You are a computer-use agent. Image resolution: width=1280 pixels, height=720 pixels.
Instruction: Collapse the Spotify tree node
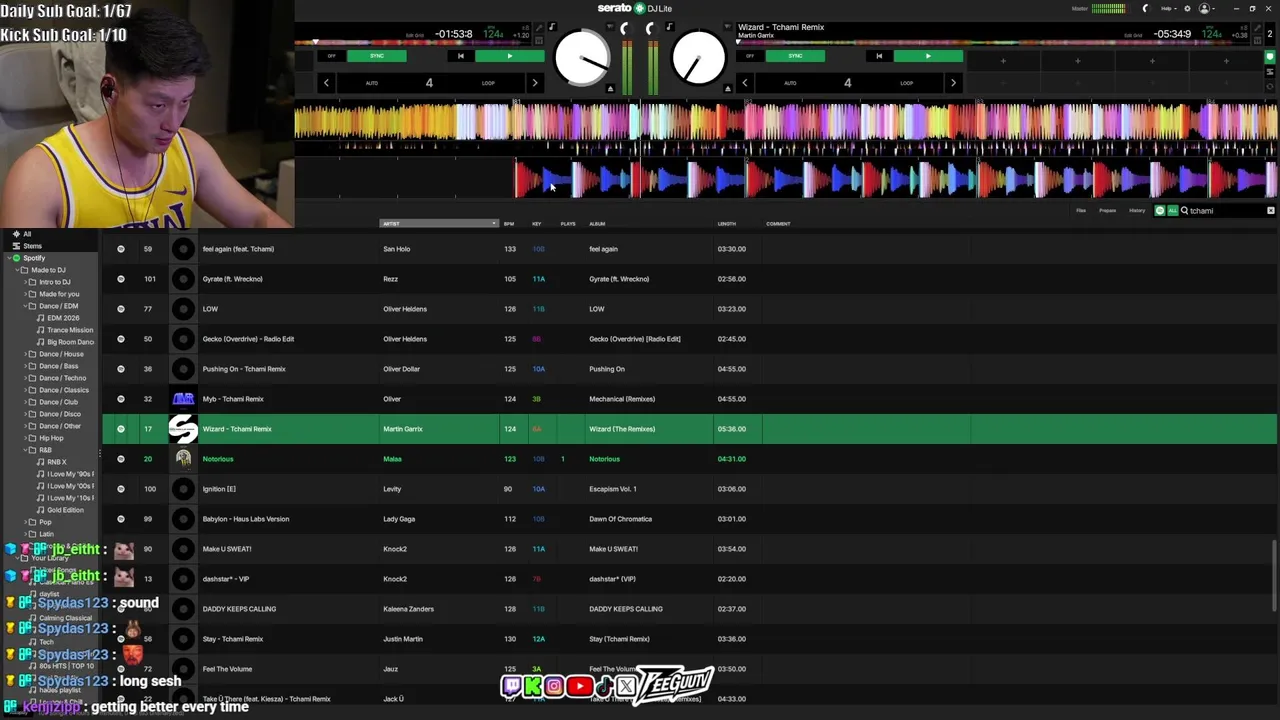coord(8,258)
